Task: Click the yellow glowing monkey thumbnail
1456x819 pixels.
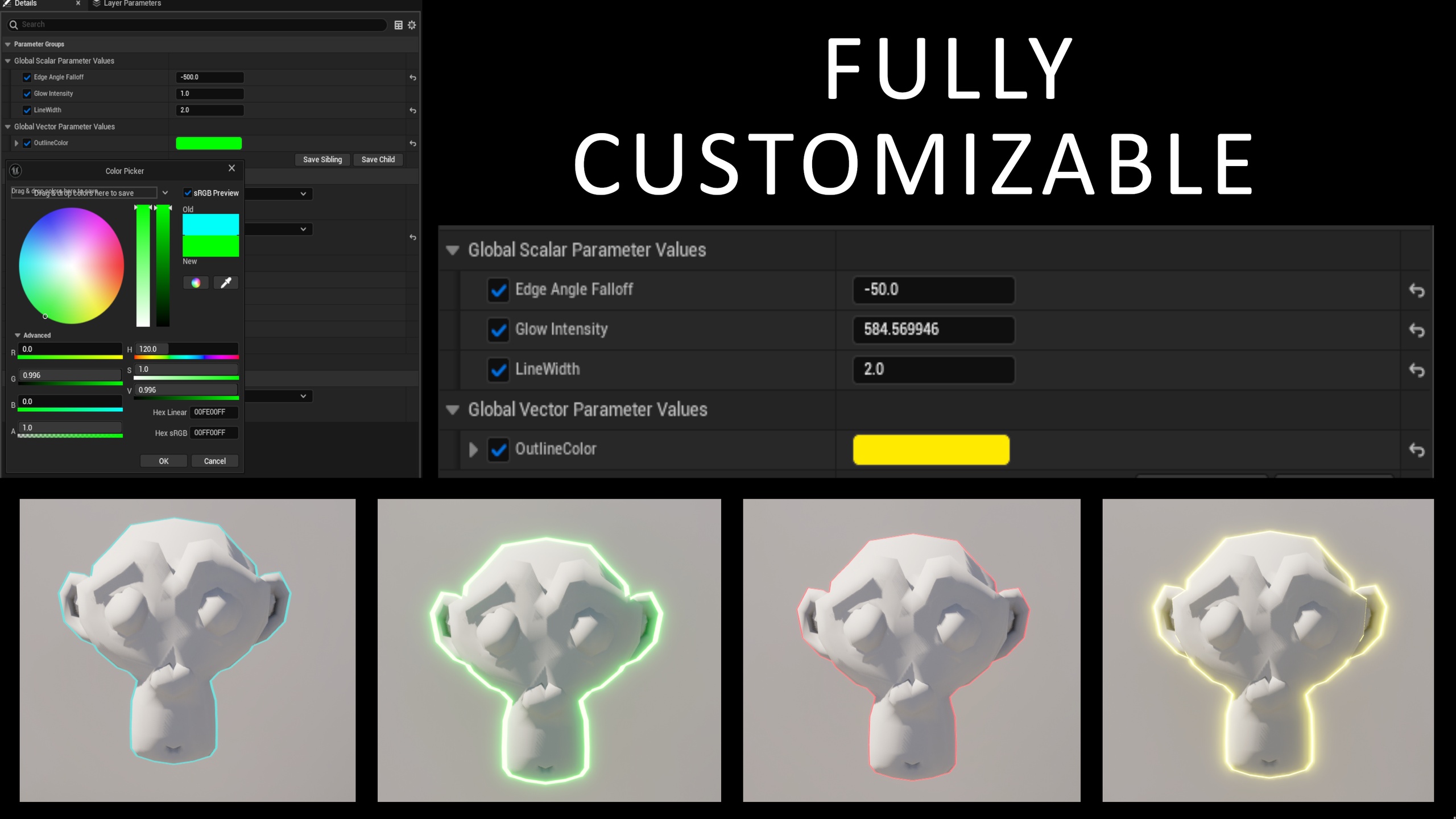Action: click(1268, 651)
